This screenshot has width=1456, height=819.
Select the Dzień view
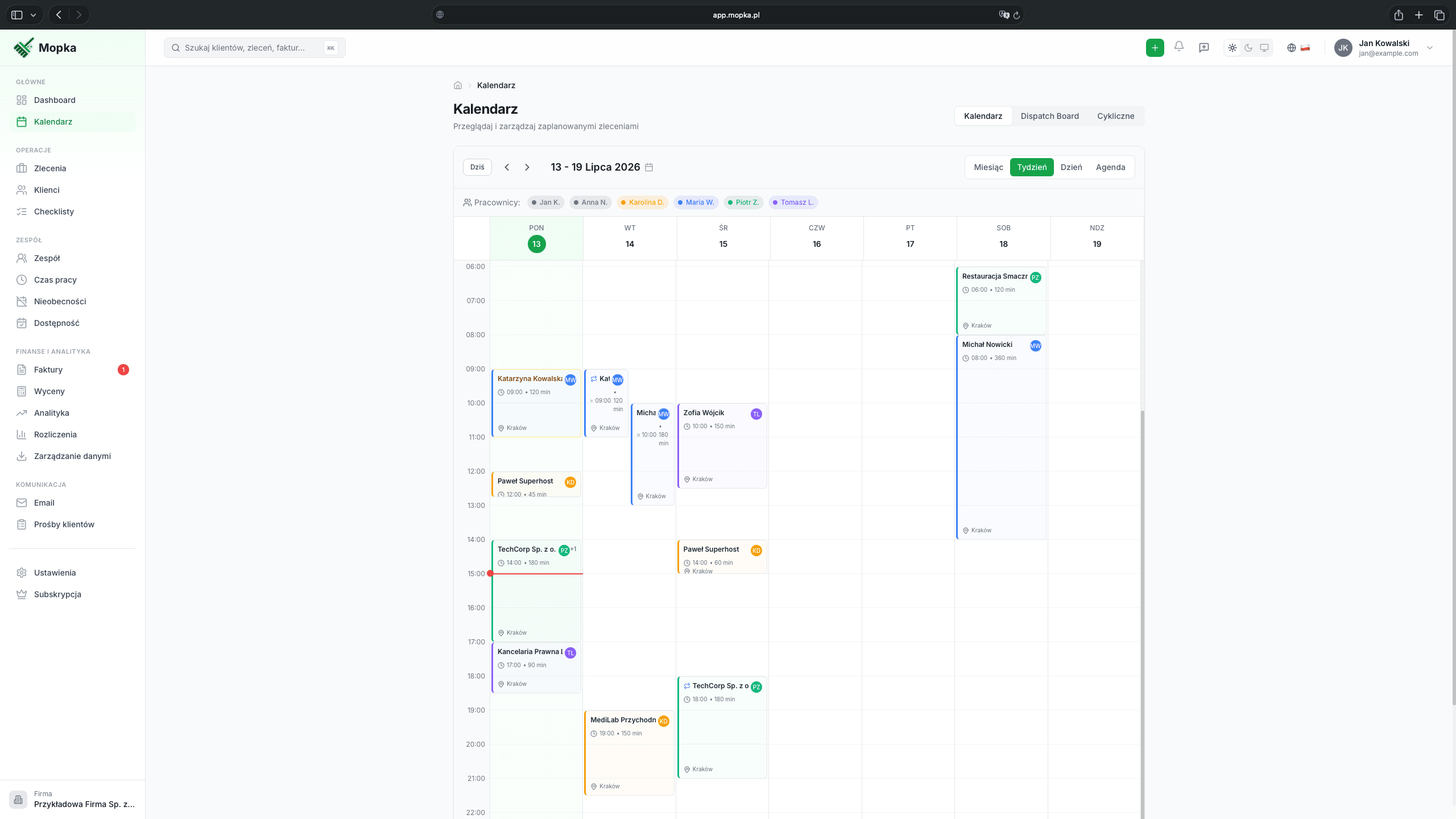(x=1072, y=167)
